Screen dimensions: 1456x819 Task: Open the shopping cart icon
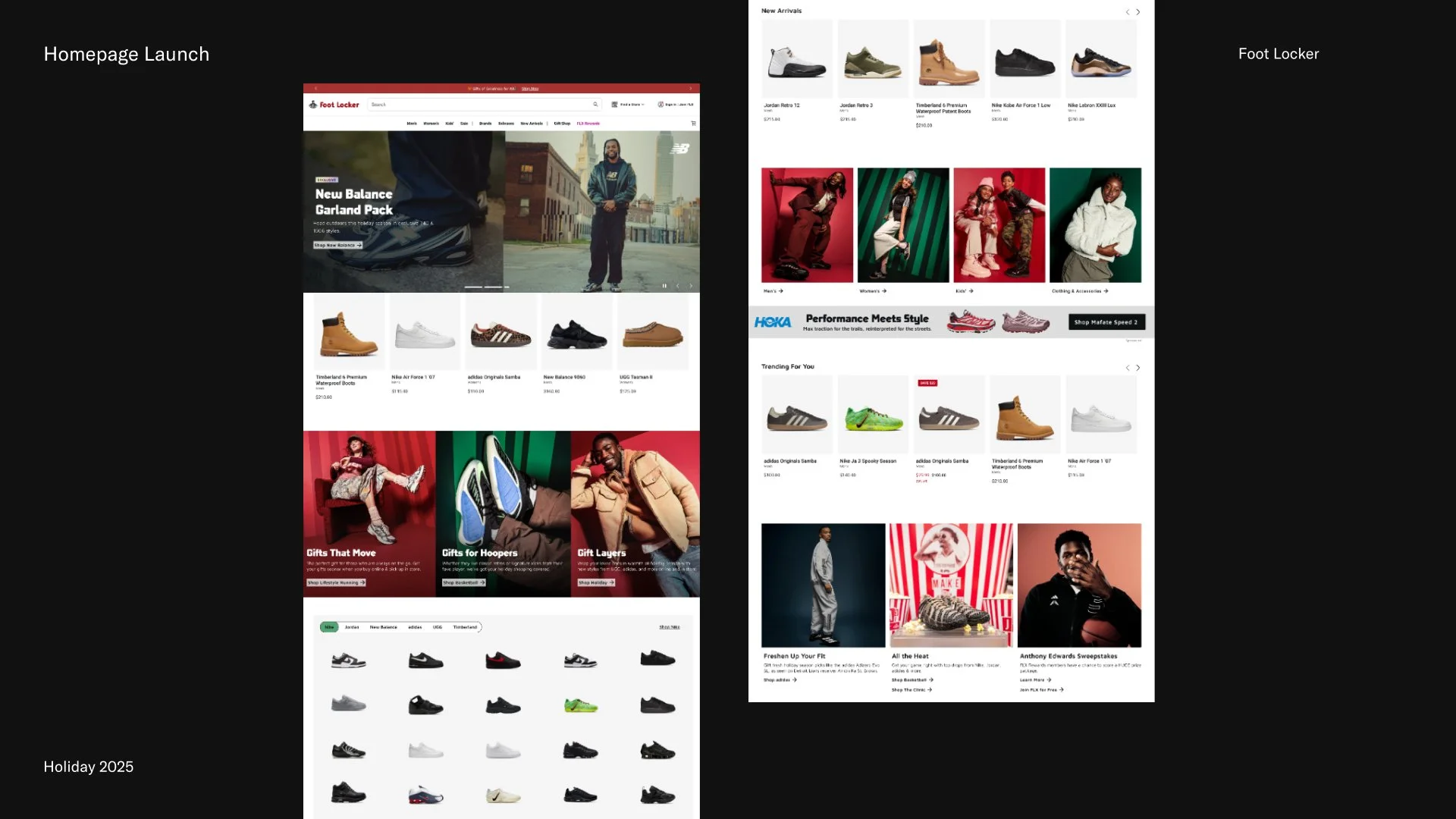693,123
